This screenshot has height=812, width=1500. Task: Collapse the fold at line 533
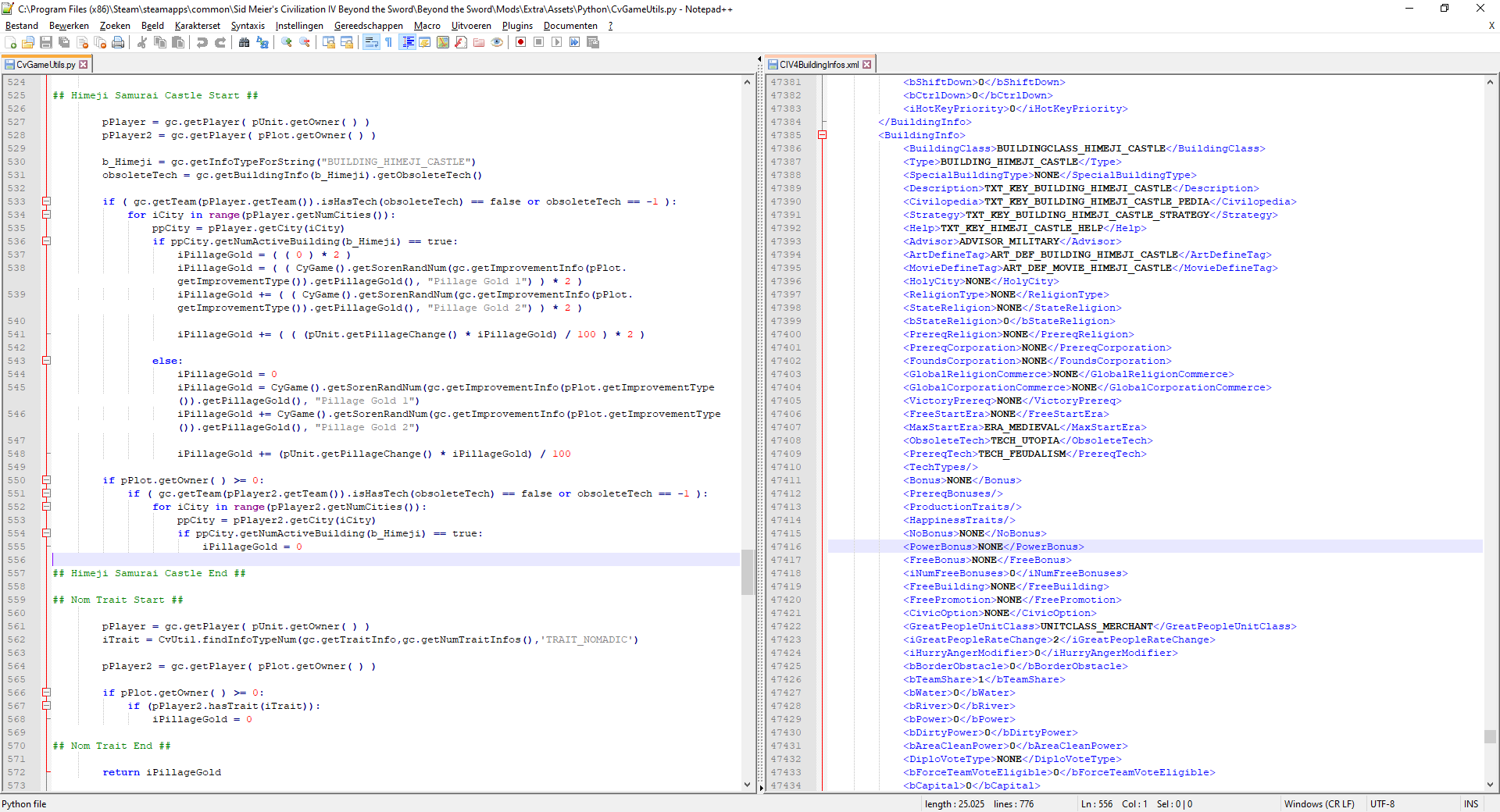point(46,201)
